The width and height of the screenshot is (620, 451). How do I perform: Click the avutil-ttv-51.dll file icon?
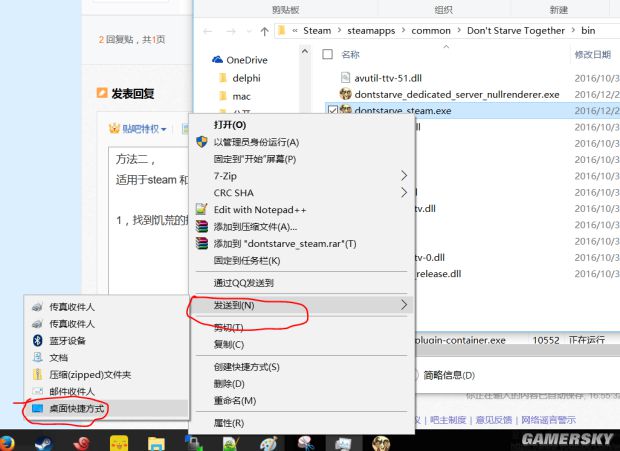tap(345, 77)
